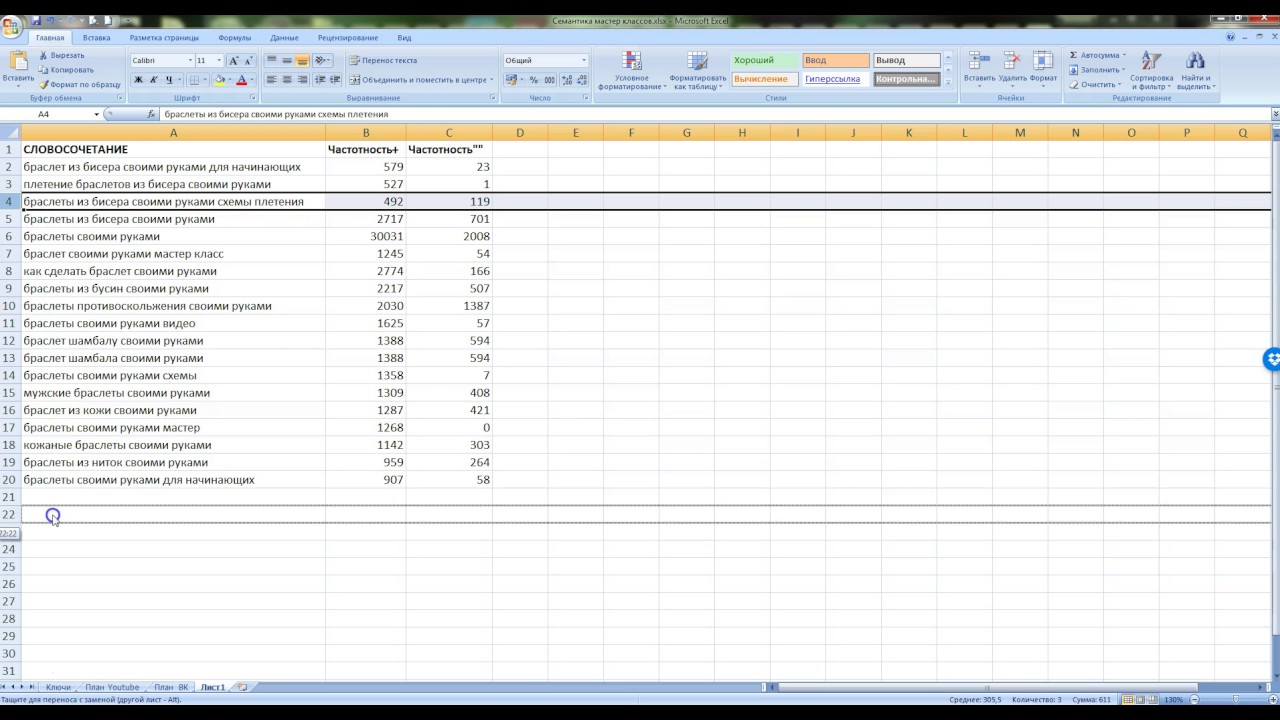Cut the selection with Вырезать

pos(61,55)
